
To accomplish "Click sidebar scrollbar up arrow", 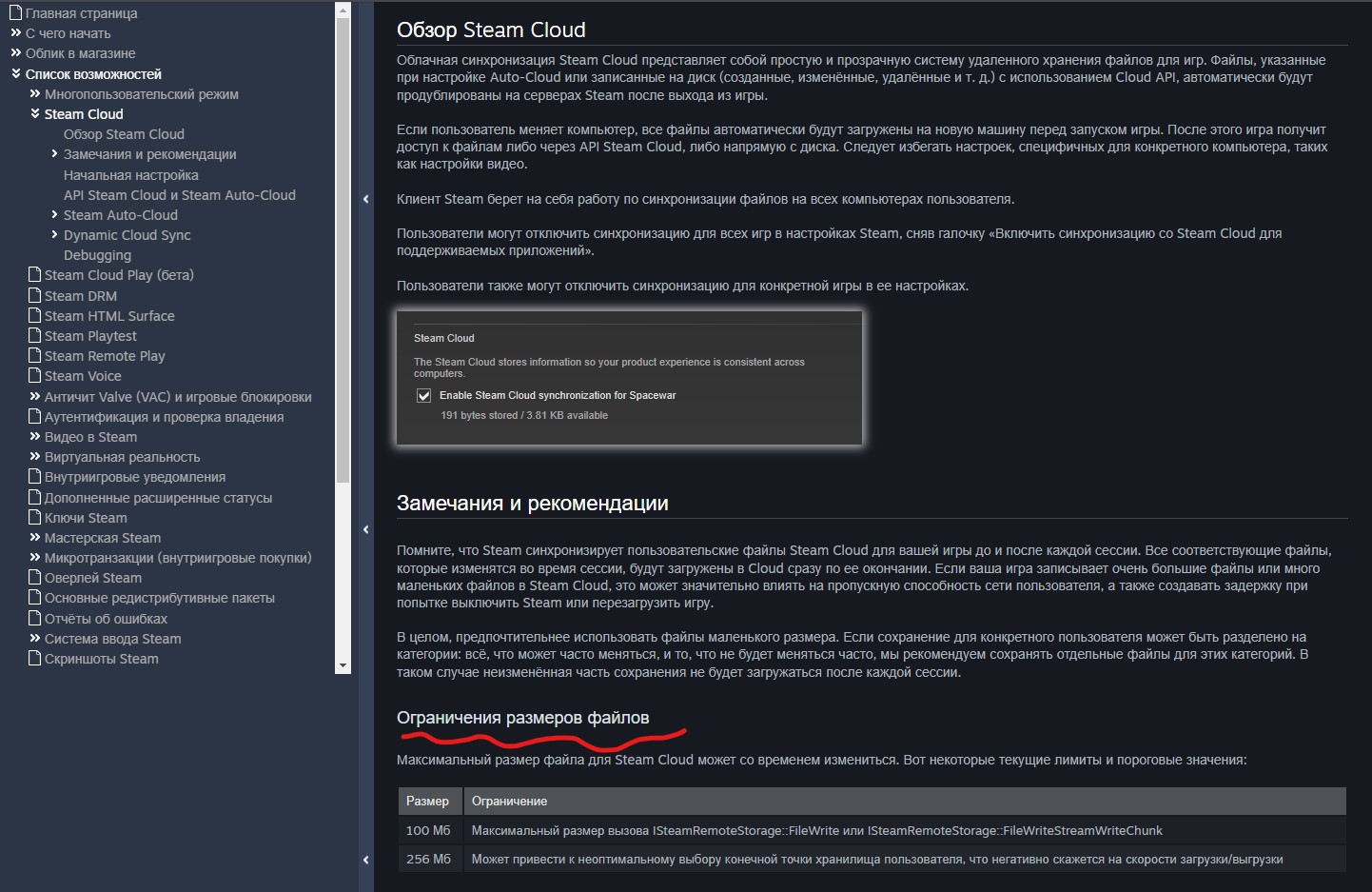I will (x=343, y=9).
